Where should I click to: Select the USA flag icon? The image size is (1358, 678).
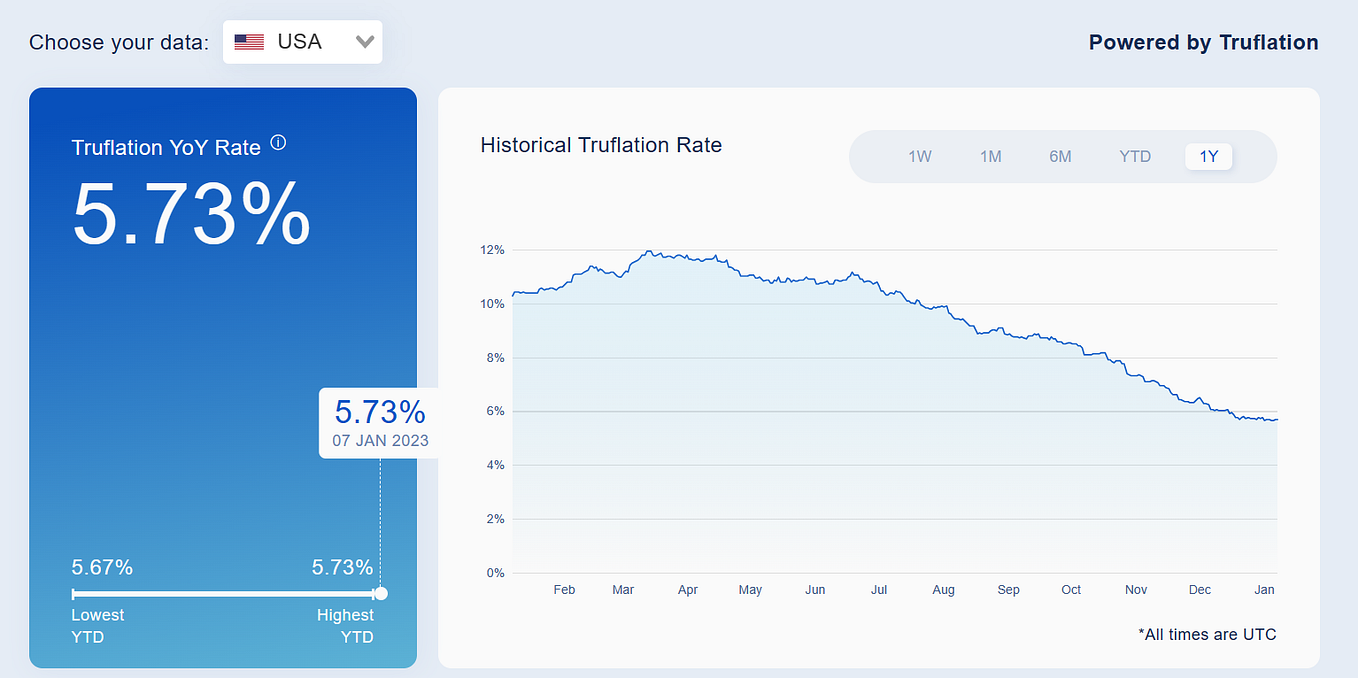(x=247, y=41)
